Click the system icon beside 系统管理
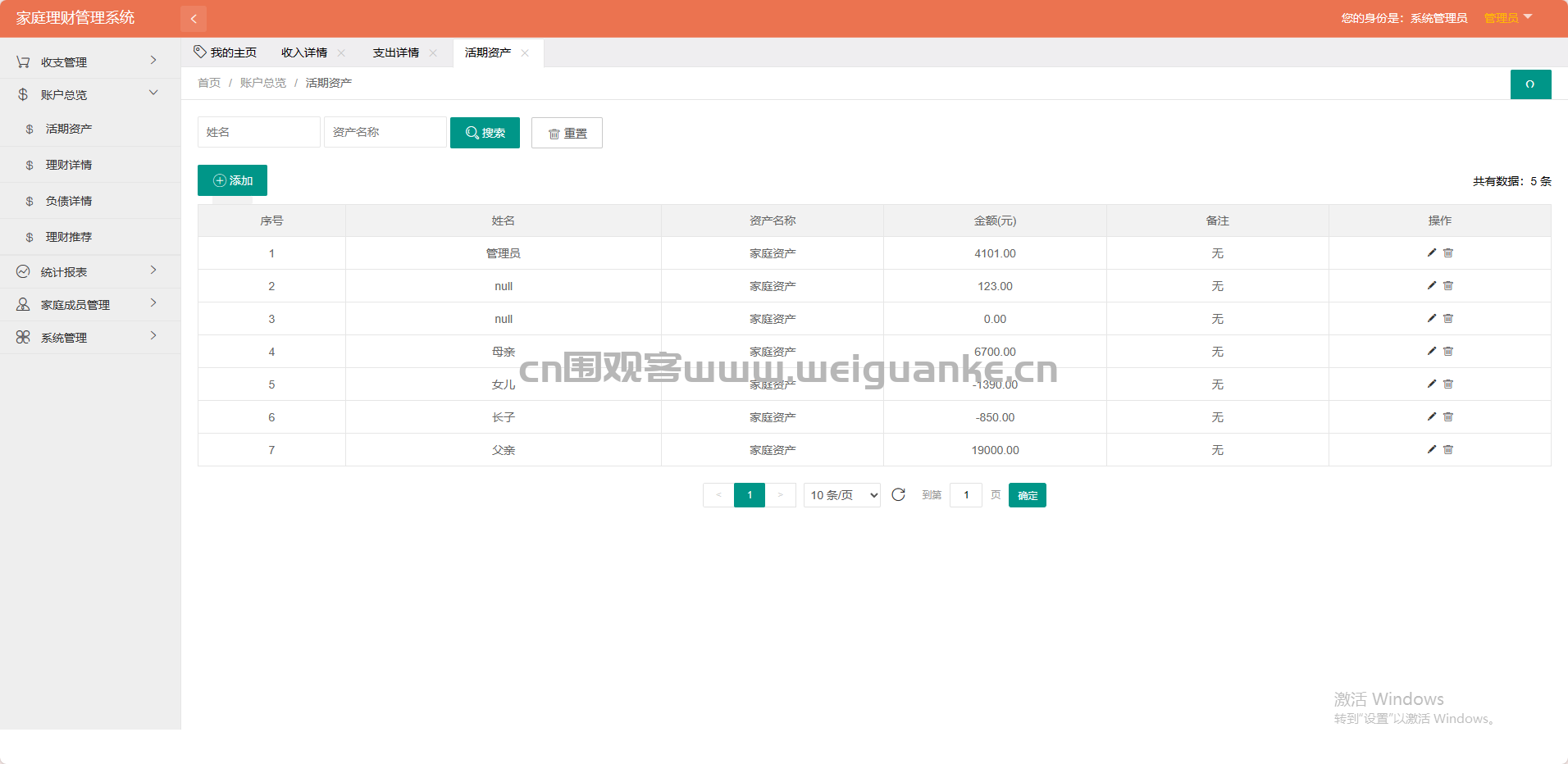Image resolution: width=1568 pixels, height=764 pixels. [x=23, y=337]
